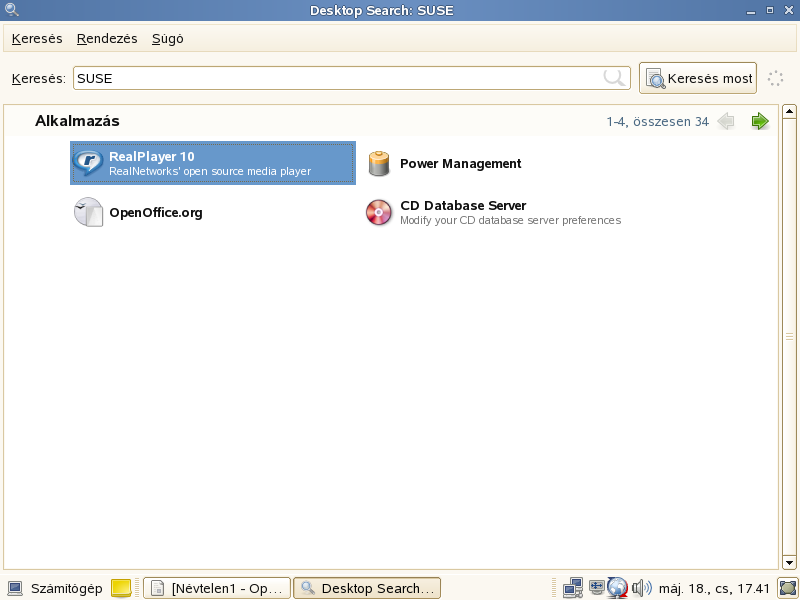The width and height of the screenshot is (800, 600).
Task: Open the volume speaker tray icon
Action: [642, 588]
